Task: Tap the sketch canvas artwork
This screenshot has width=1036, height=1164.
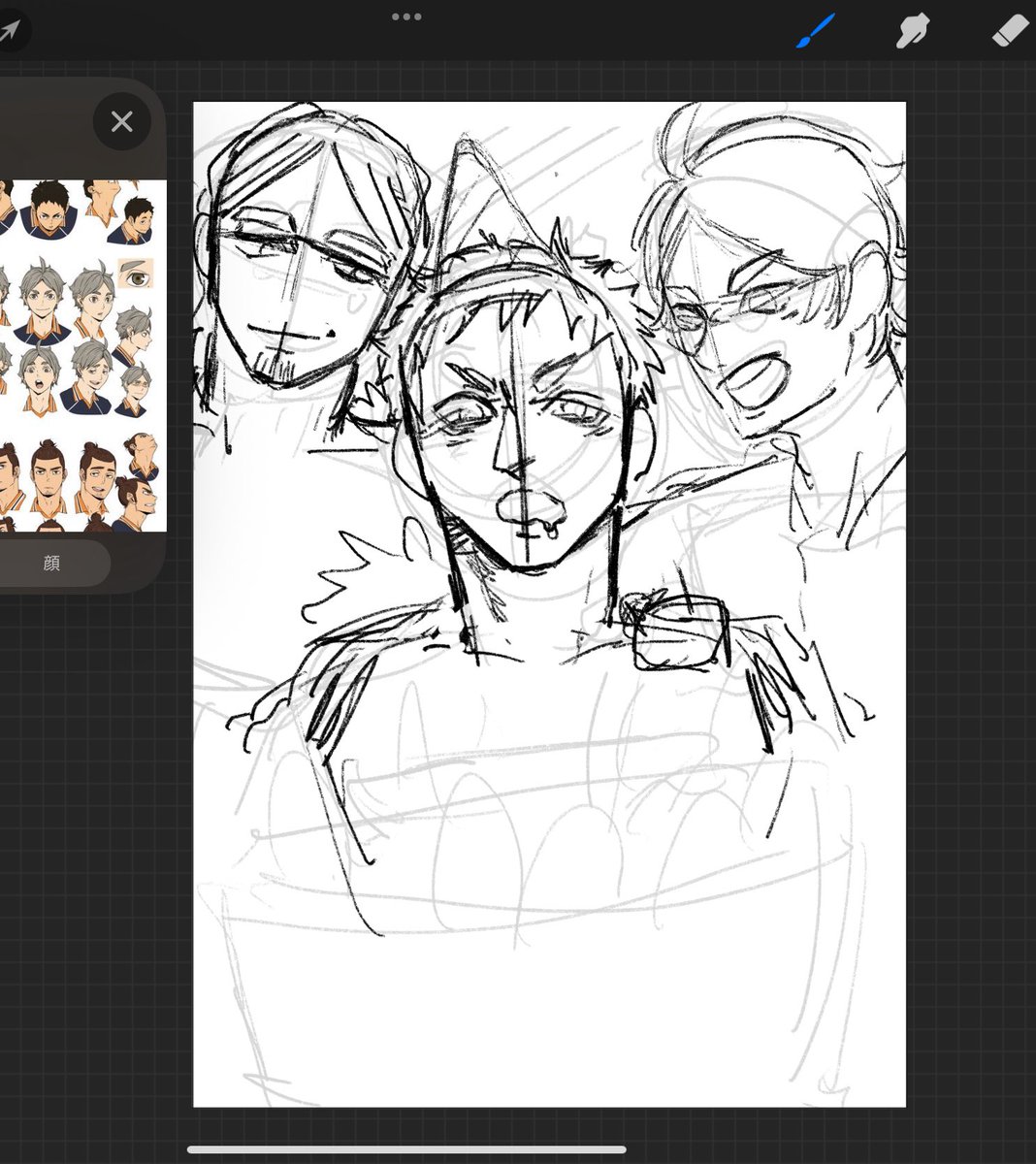Action: tap(549, 604)
